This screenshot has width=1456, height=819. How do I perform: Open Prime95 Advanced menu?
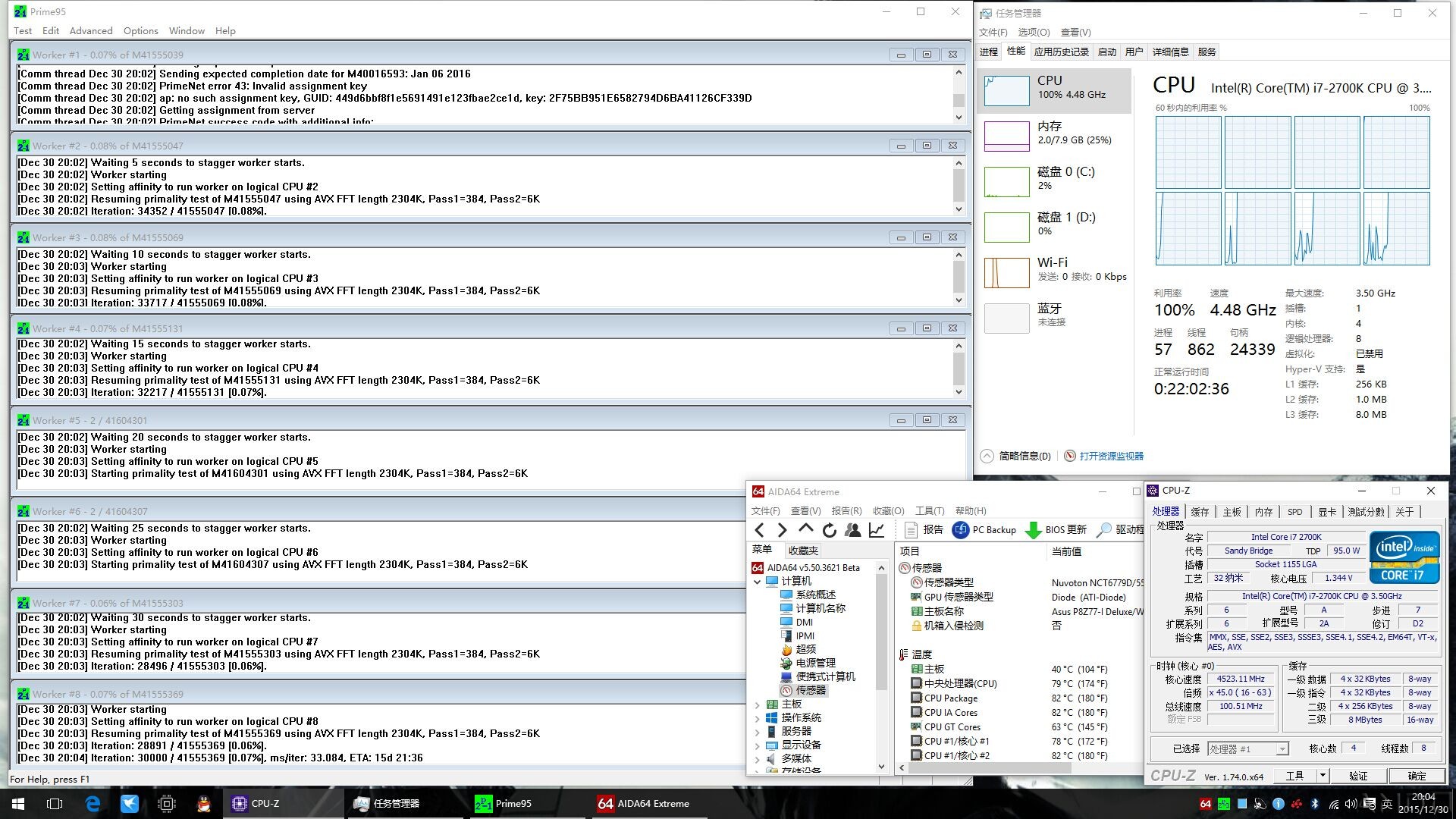91,31
